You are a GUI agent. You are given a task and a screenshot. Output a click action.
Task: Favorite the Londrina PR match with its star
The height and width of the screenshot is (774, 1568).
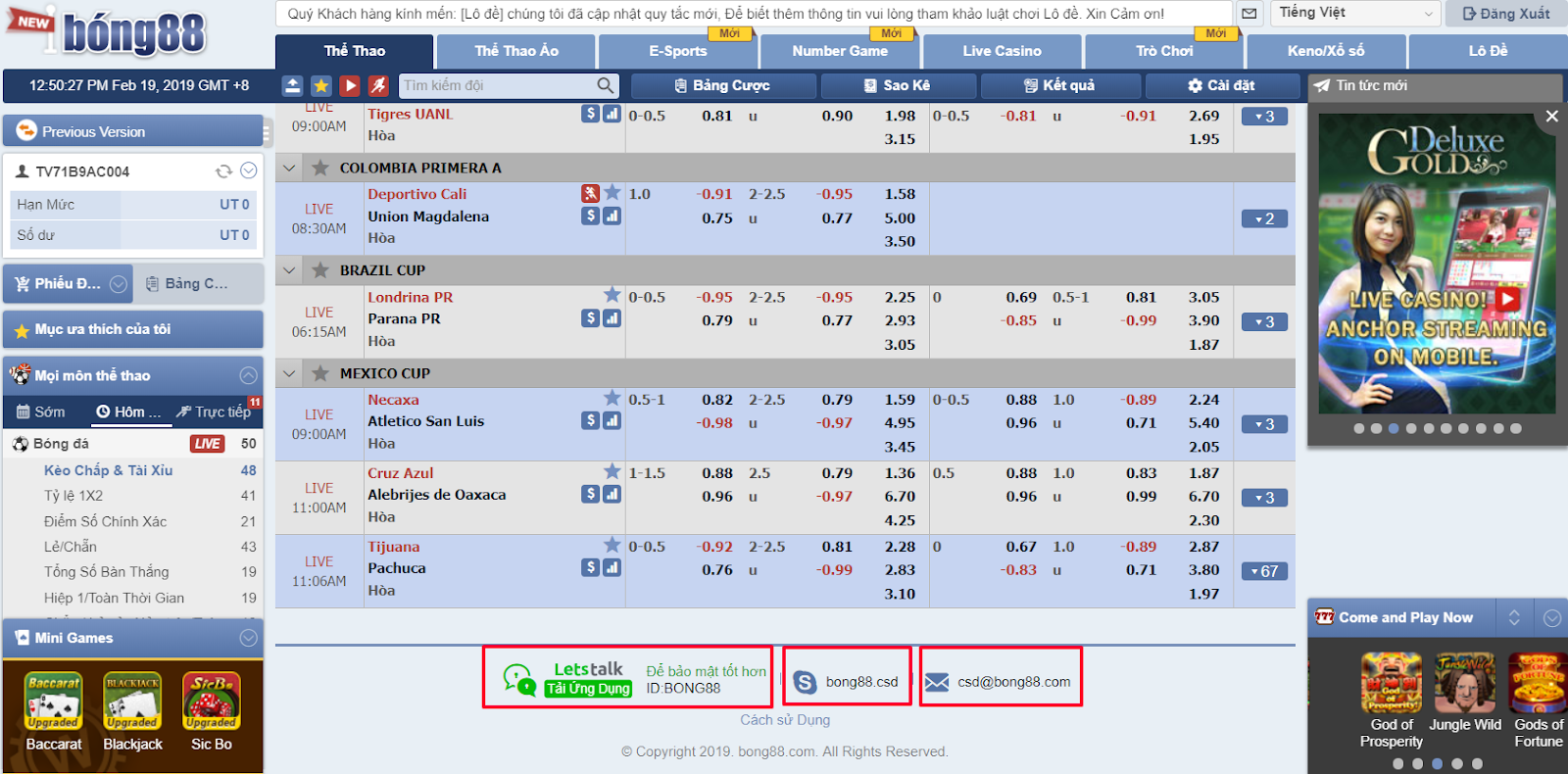[612, 295]
